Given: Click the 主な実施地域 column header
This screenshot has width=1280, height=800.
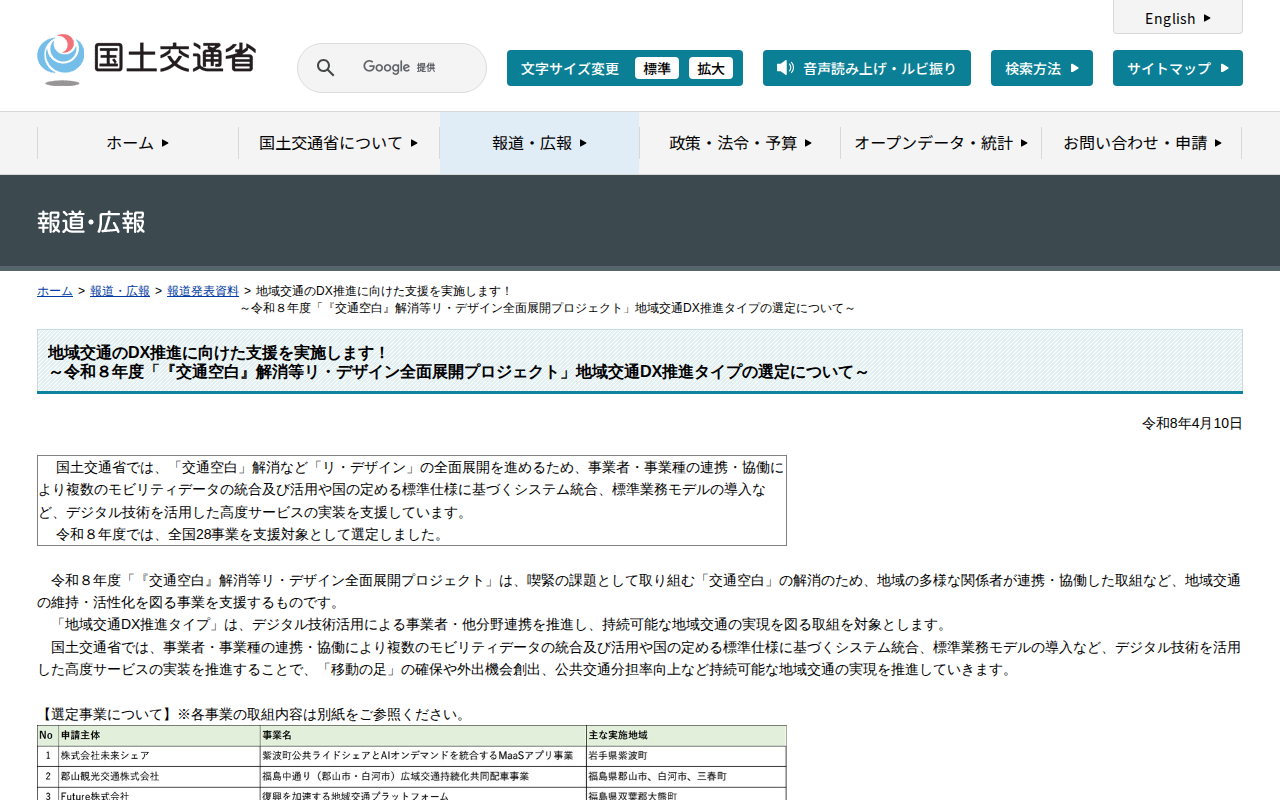Looking at the screenshot, I should pos(686,735).
